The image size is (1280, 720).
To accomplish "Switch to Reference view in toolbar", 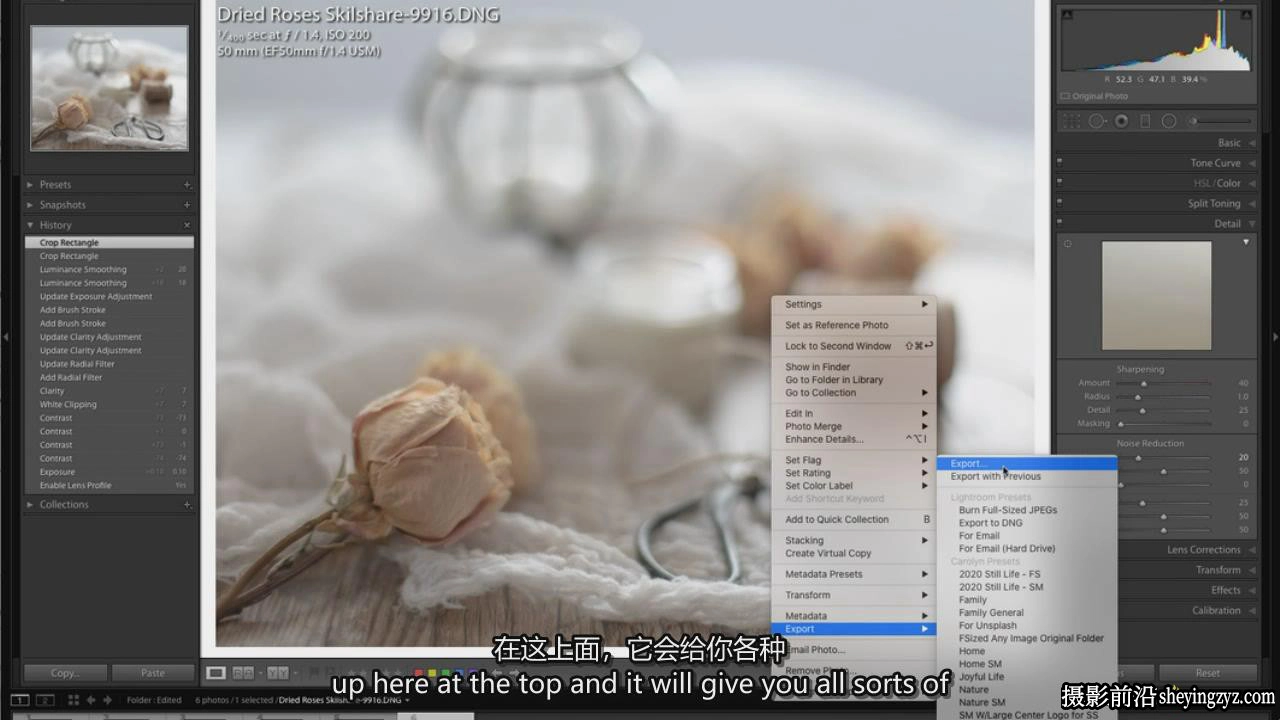I will pyautogui.click(x=243, y=673).
